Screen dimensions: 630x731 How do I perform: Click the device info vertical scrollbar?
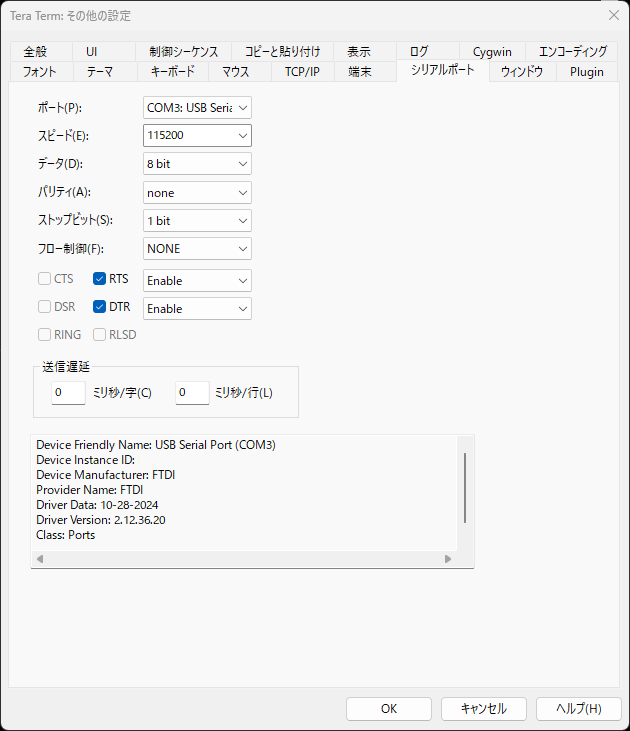coord(465,488)
